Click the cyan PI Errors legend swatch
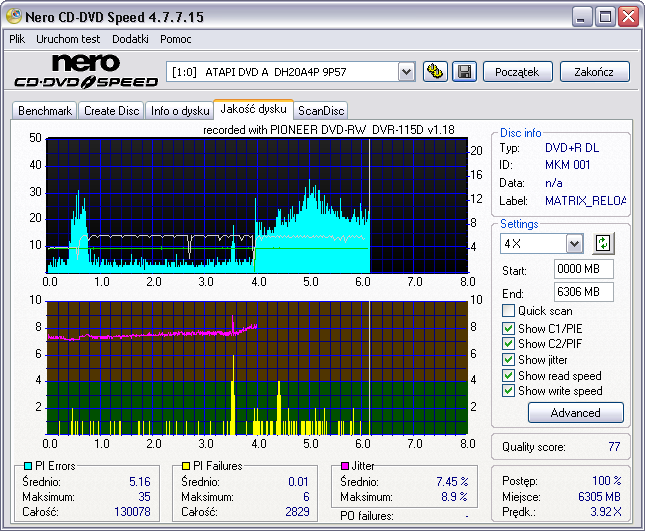The height and width of the screenshot is (531, 645). tap(28, 466)
